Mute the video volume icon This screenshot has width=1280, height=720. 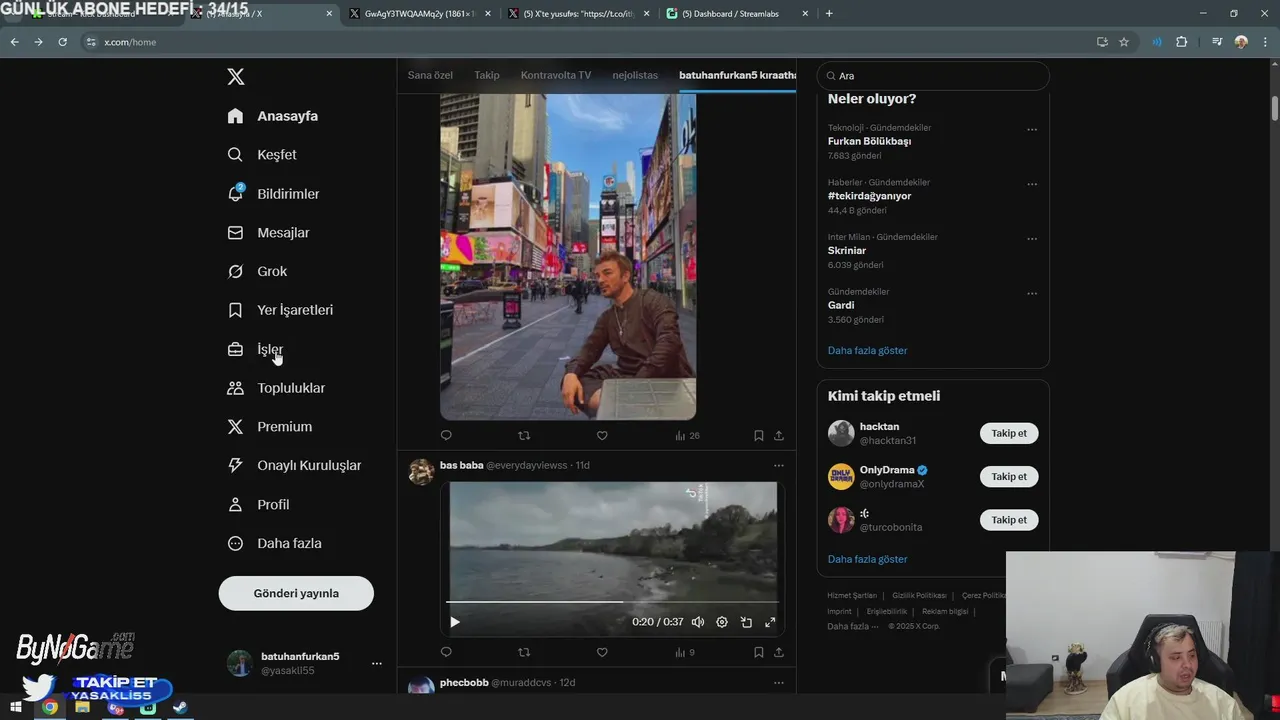698,622
